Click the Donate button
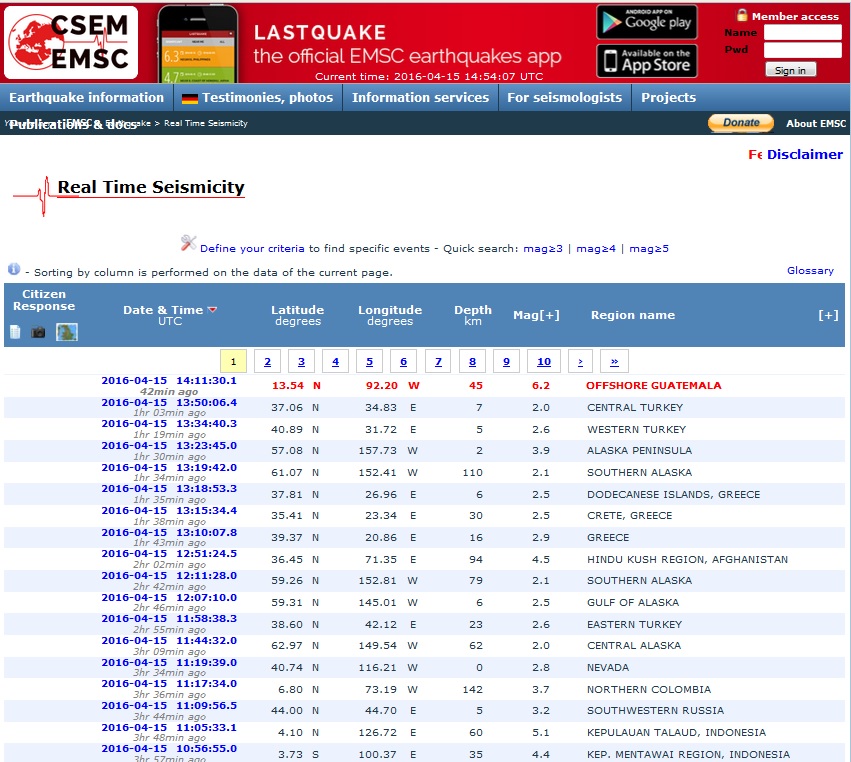The width and height of the screenshot is (851, 762). click(x=741, y=123)
